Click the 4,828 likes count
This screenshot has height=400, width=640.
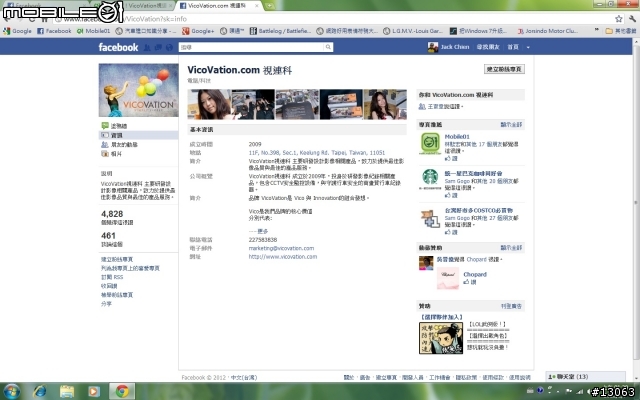coord(112,214)
